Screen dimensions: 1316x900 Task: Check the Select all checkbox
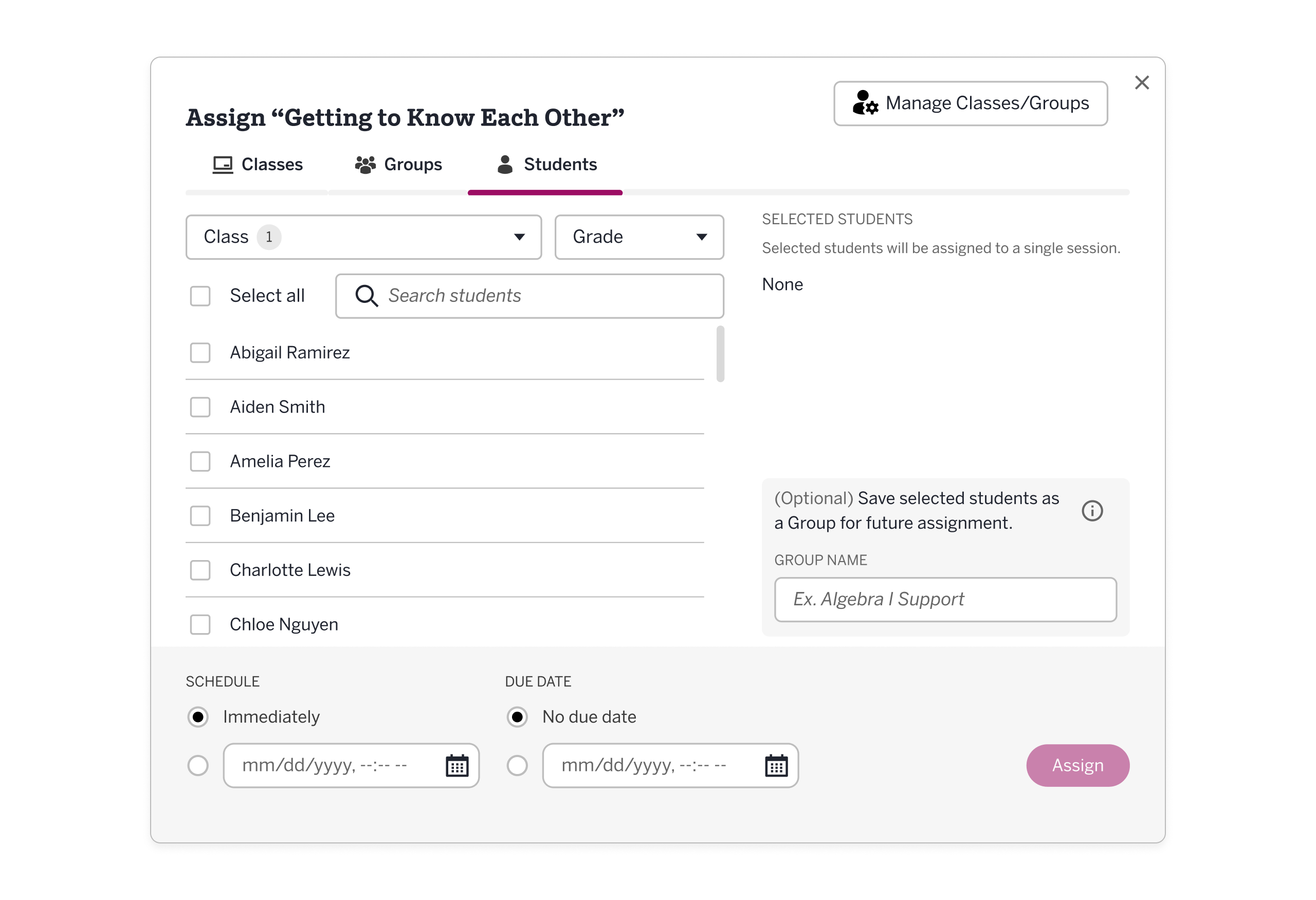click(x=200, y=296)
